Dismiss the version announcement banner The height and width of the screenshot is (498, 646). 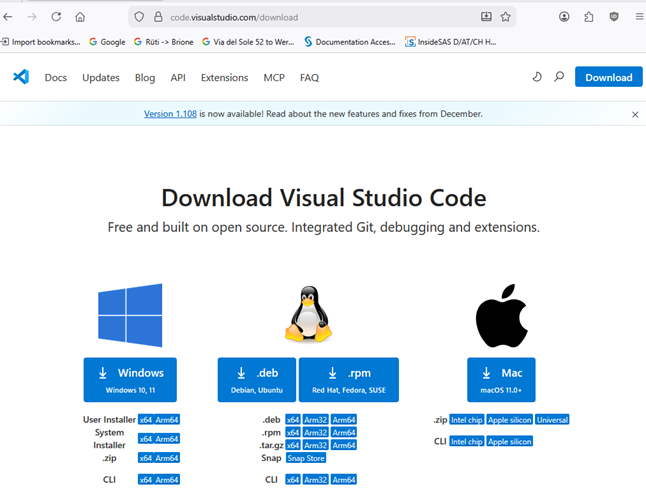(x=635, y=115)
